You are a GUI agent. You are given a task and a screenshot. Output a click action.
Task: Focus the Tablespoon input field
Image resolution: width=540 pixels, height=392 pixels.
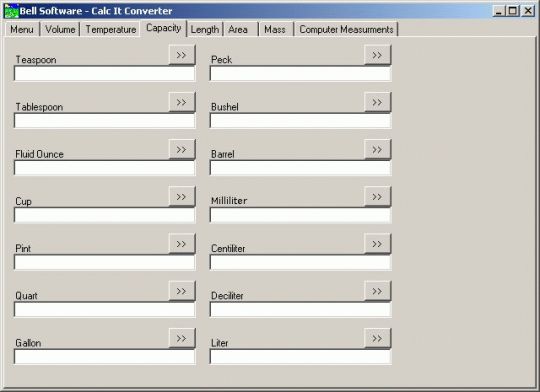point(104,121)
